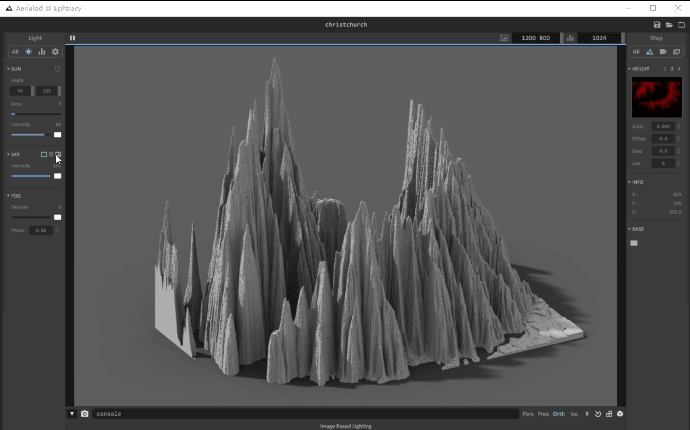The height and width of the screenshot is (430, 690).
Task: Switch to Pers camera projection
Action: click(x=527, y=413)
